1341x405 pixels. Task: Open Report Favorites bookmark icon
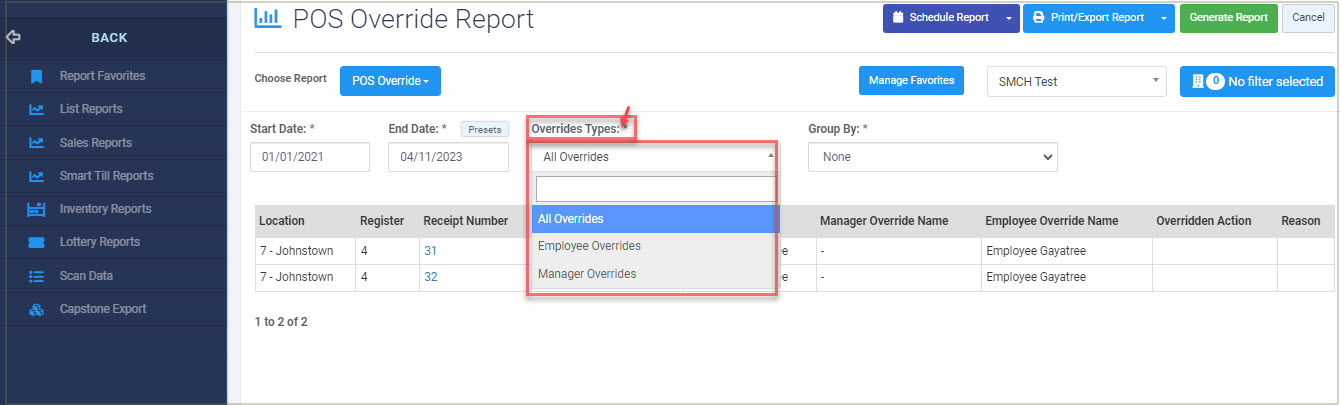(x=36, y=76)
